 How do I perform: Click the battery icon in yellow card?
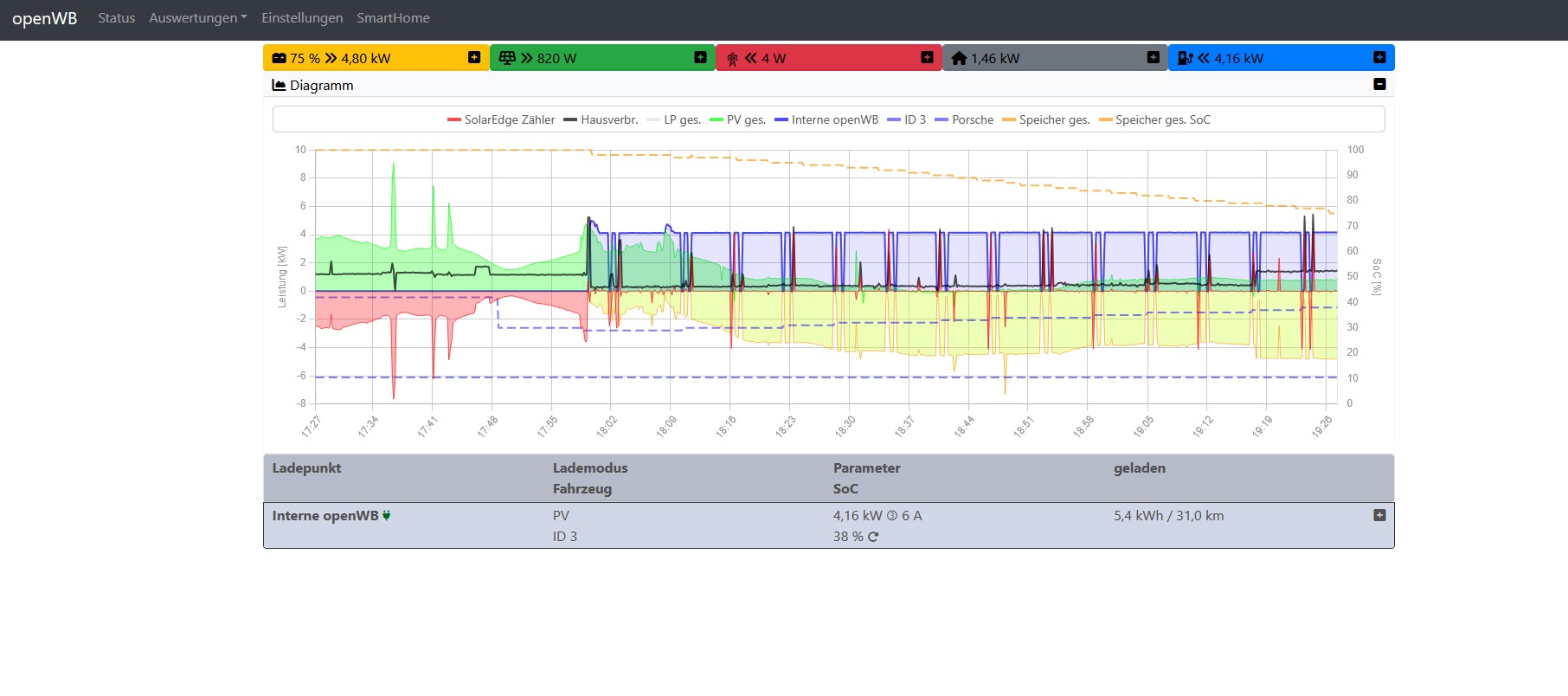pyautogui.click(x=279, y=58)
